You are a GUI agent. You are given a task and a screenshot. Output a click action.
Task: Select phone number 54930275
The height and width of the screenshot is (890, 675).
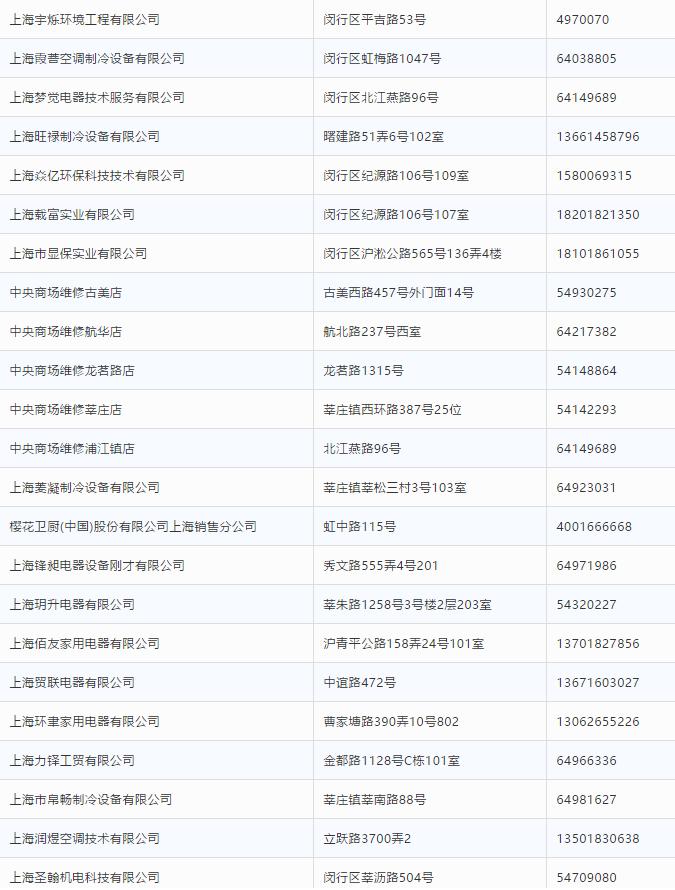tap(586, 293)
